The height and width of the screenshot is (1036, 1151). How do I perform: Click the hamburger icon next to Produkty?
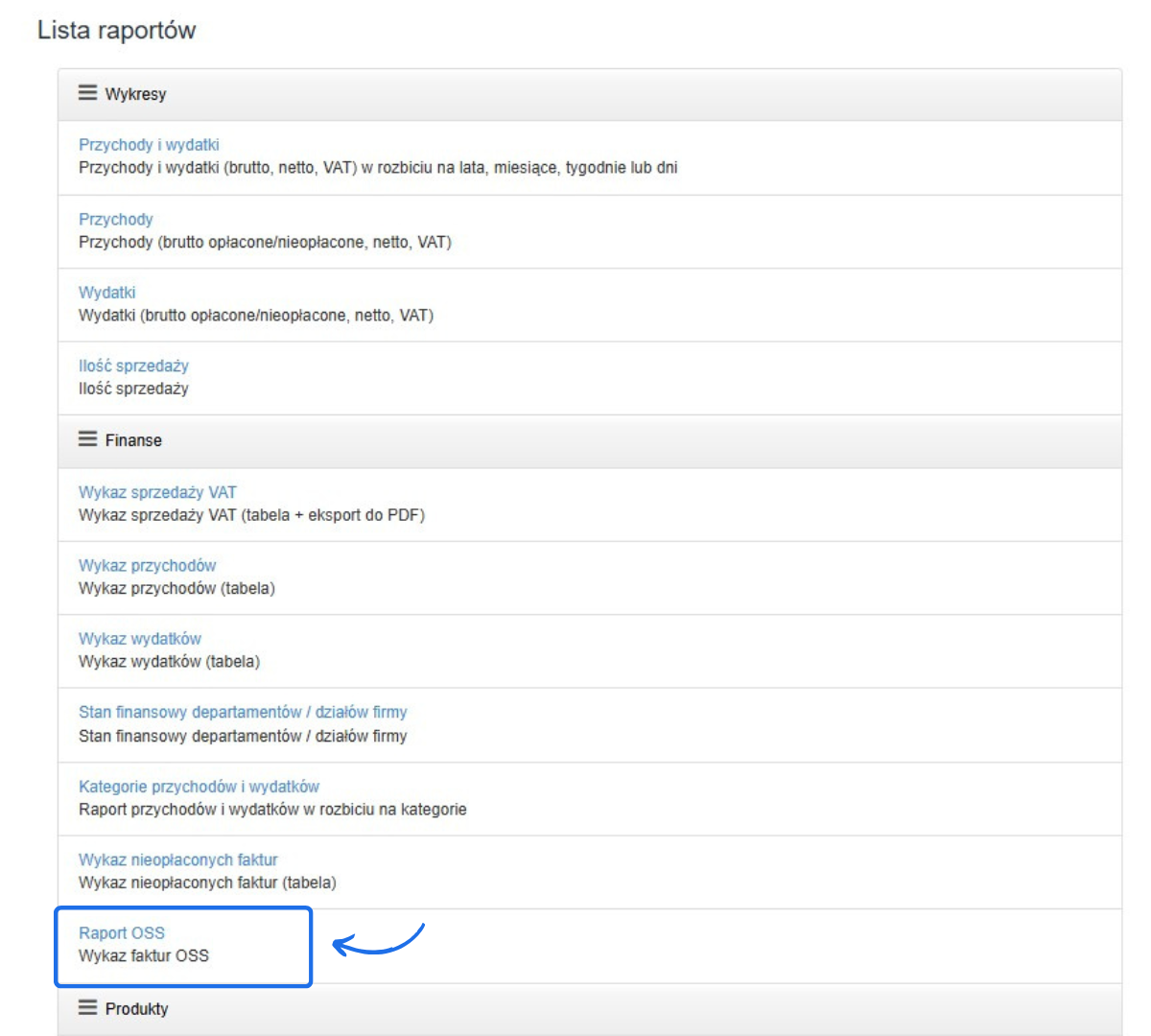(x=87, y=1008)
